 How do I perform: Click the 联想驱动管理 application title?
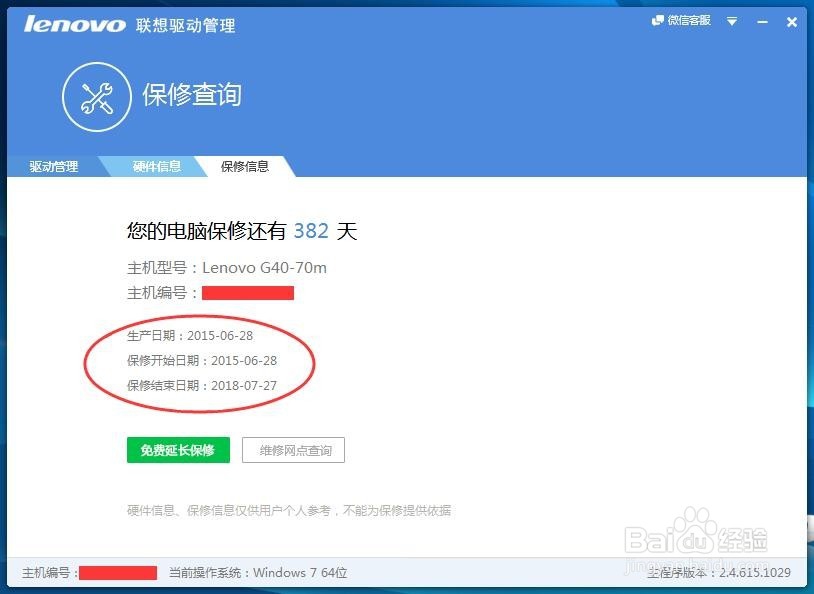(x=185, y=25)
